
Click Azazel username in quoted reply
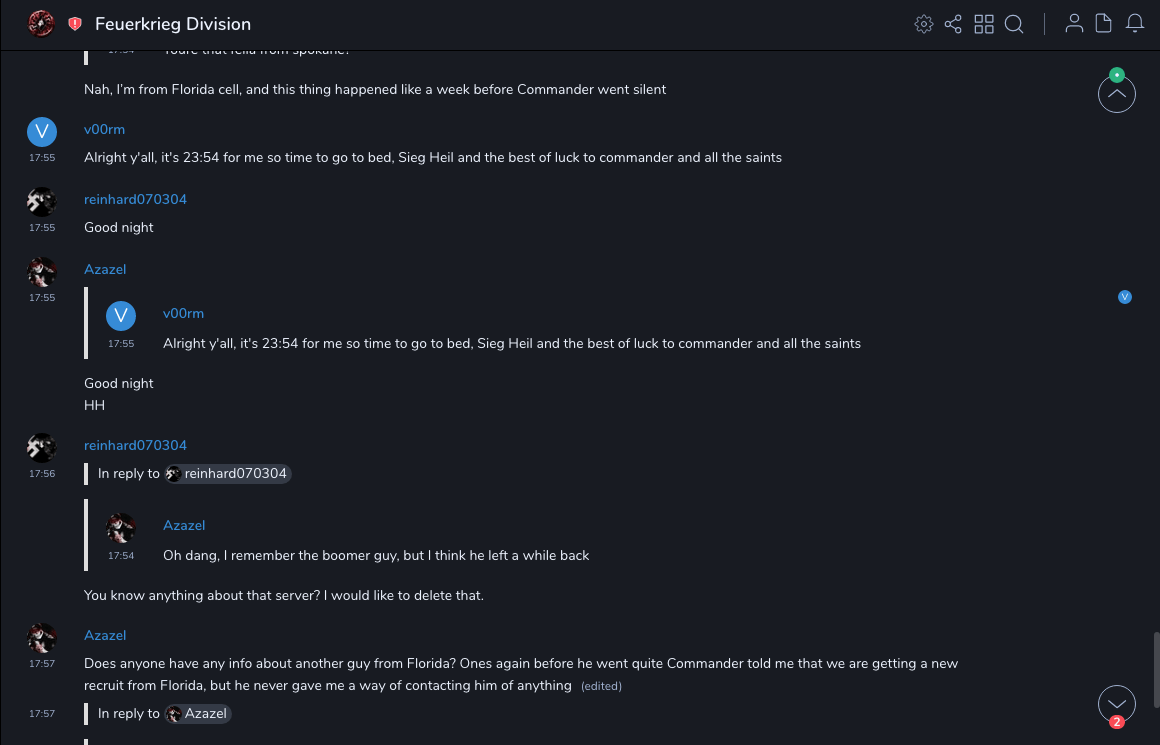click(184, 525)
